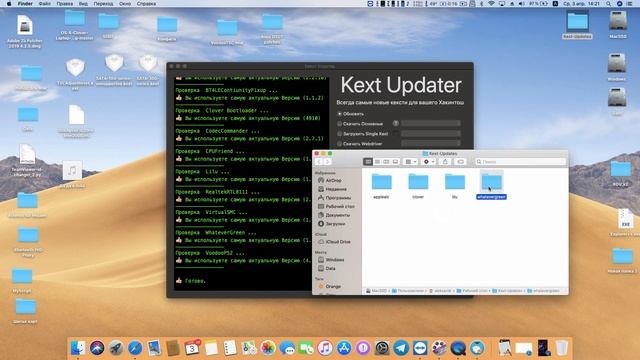This screenshot has width=640, height=360.
Task: Open the Переход menu
Action: tap(103, 4)
